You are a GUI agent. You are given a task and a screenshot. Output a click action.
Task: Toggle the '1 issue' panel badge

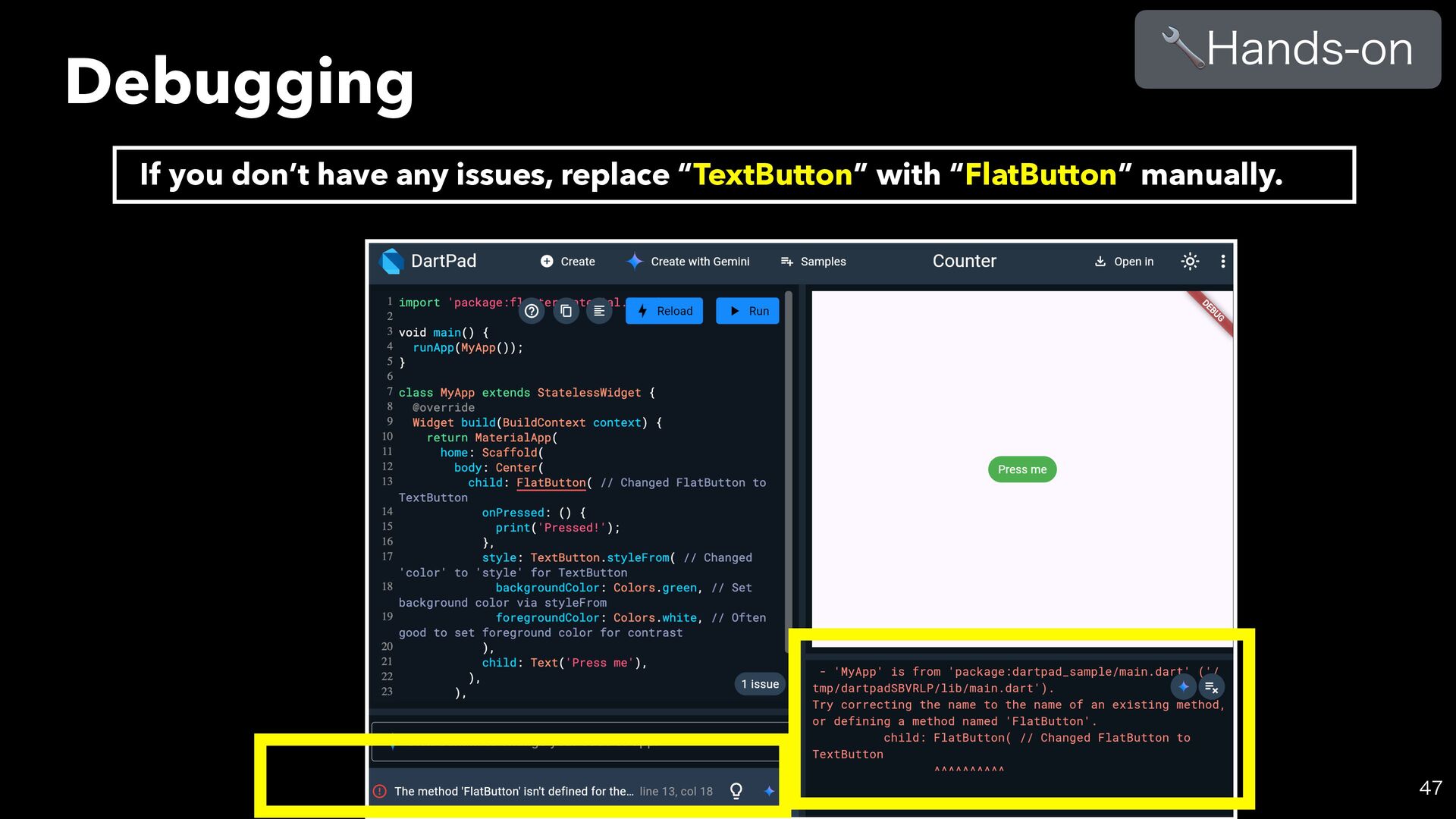(760, 684)
